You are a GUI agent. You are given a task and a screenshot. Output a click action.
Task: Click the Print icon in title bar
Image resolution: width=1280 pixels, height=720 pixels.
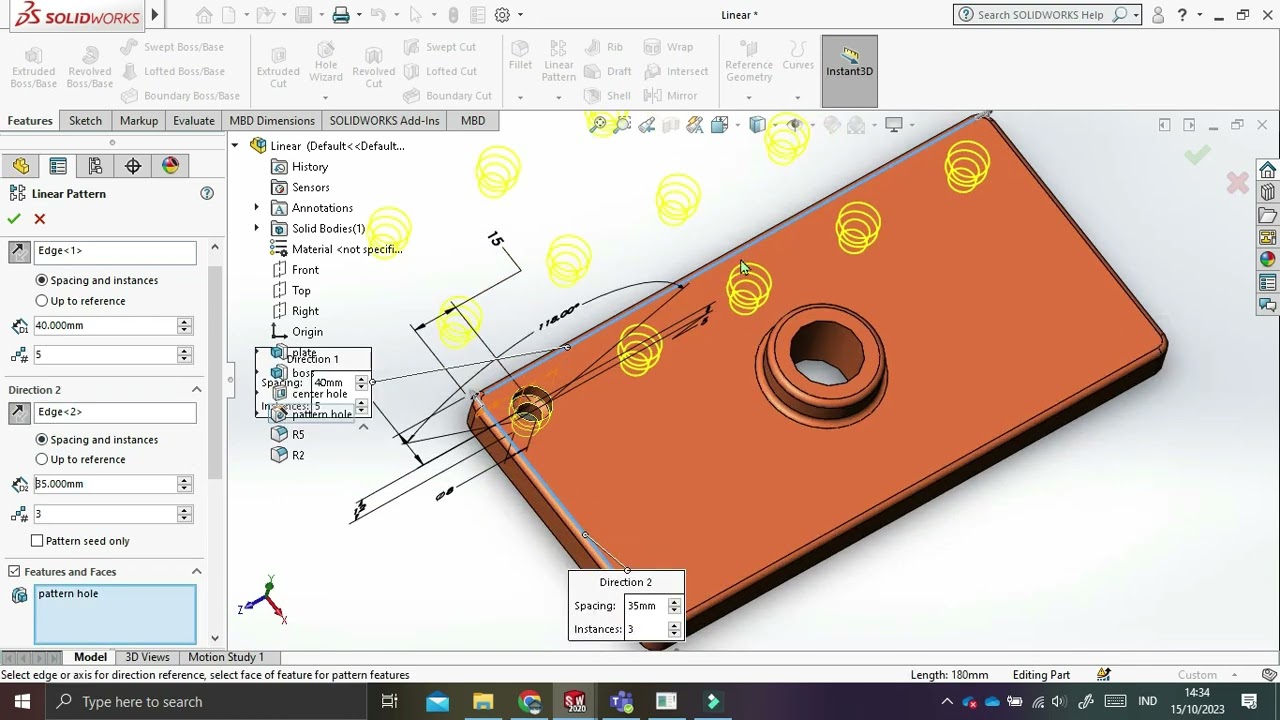(x=341, y=15)
